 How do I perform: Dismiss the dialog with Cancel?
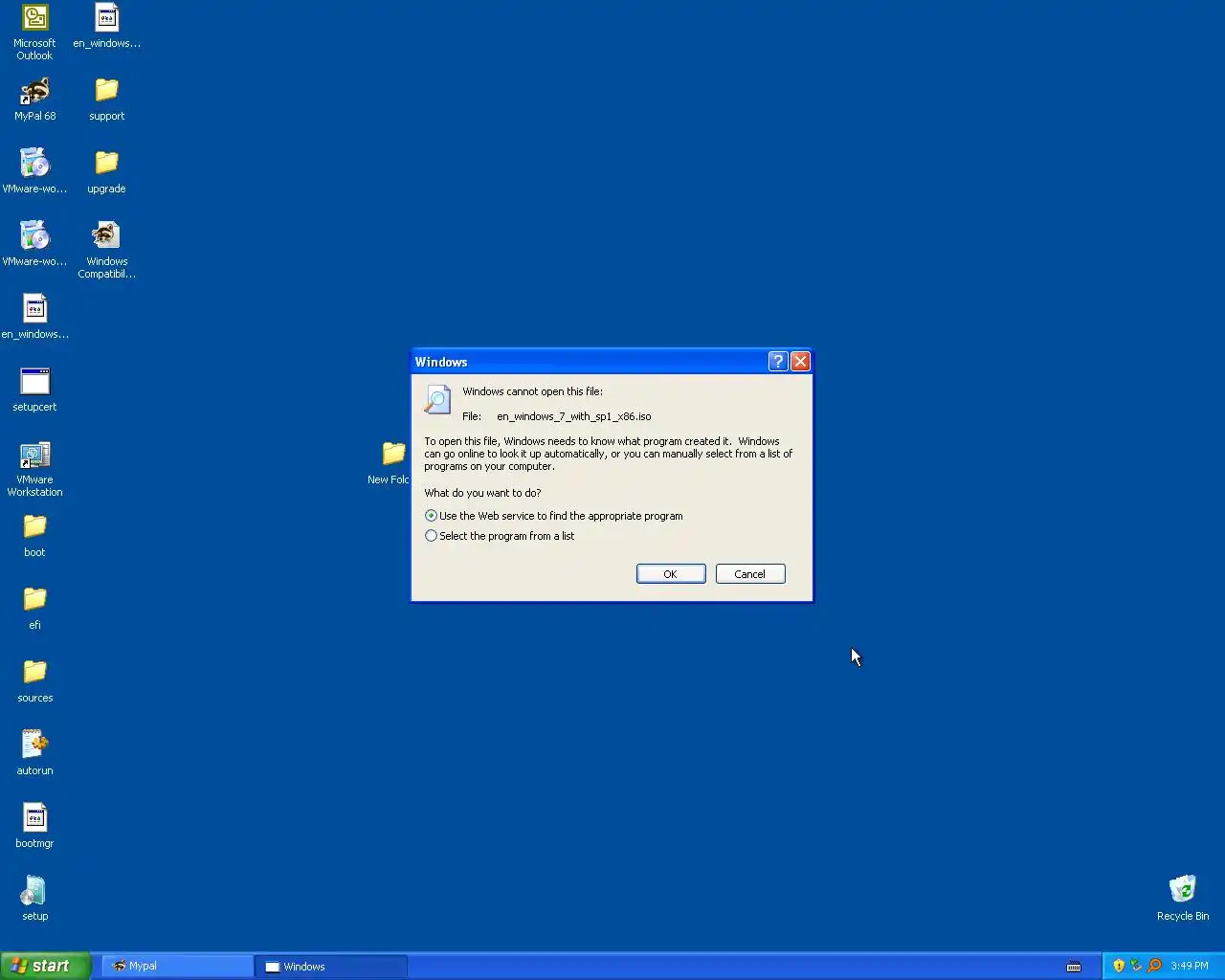tap(750, 574)
